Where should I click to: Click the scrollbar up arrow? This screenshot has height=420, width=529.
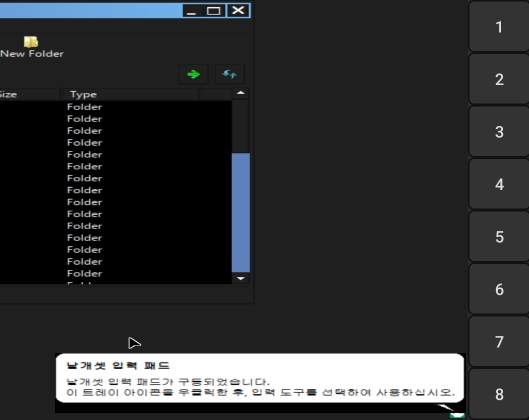coord(241,93)
